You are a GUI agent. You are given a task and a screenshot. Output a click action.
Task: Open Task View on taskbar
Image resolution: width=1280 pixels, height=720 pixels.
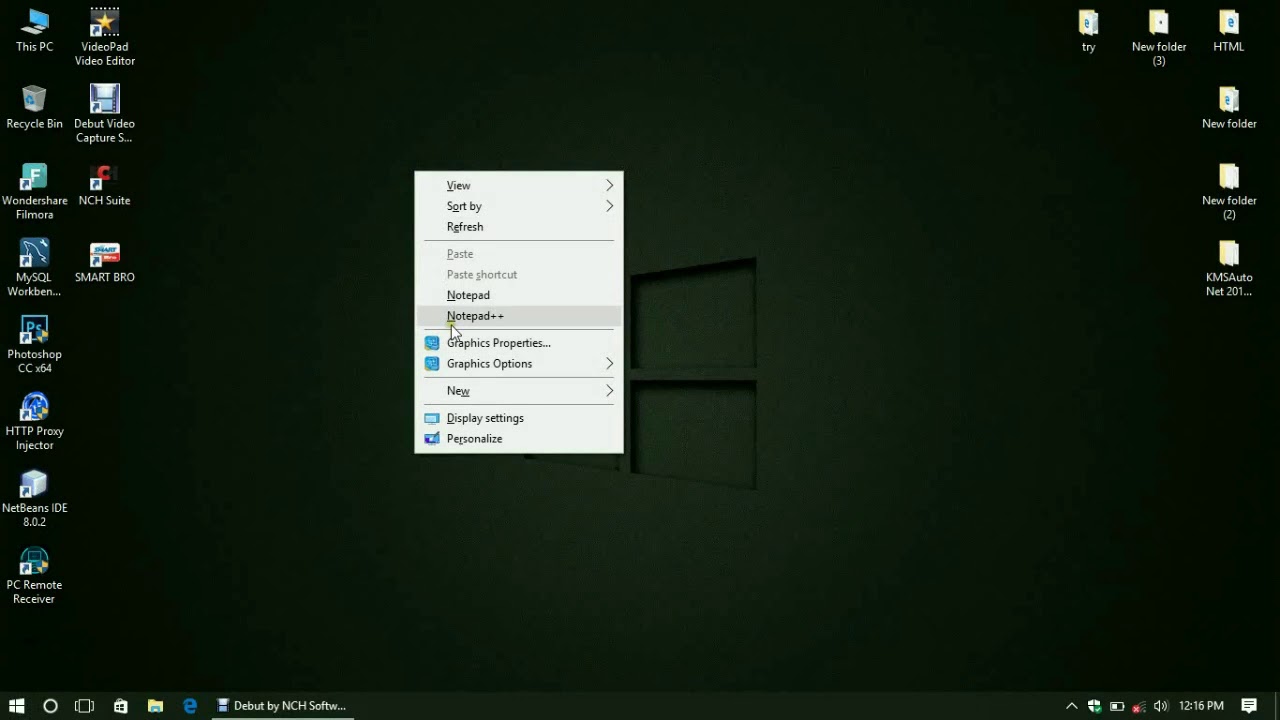click(x=85, y=705)
